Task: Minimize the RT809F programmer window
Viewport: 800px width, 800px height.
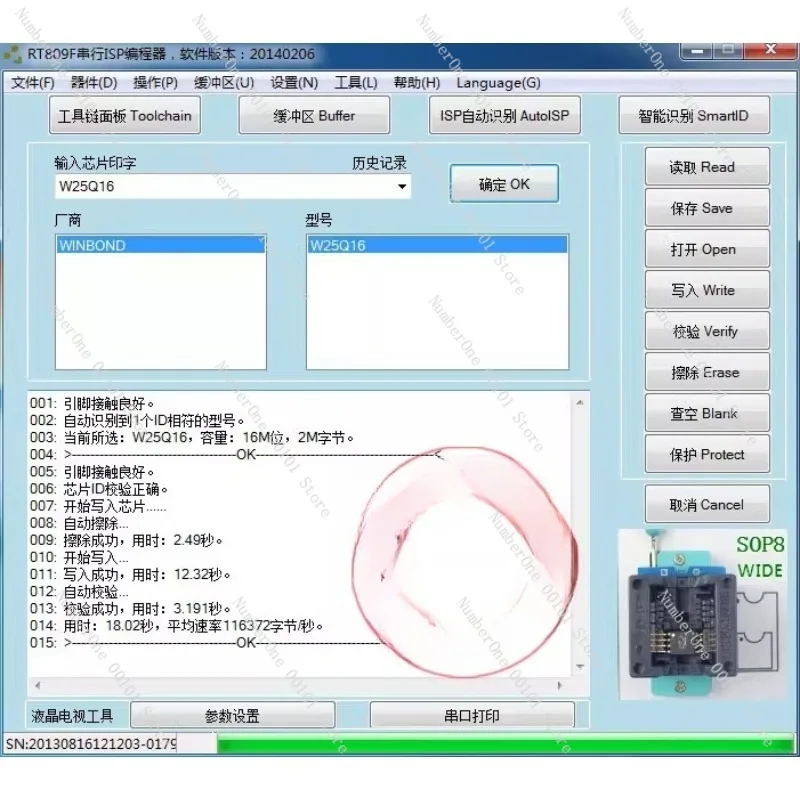Action: point(696,50)
